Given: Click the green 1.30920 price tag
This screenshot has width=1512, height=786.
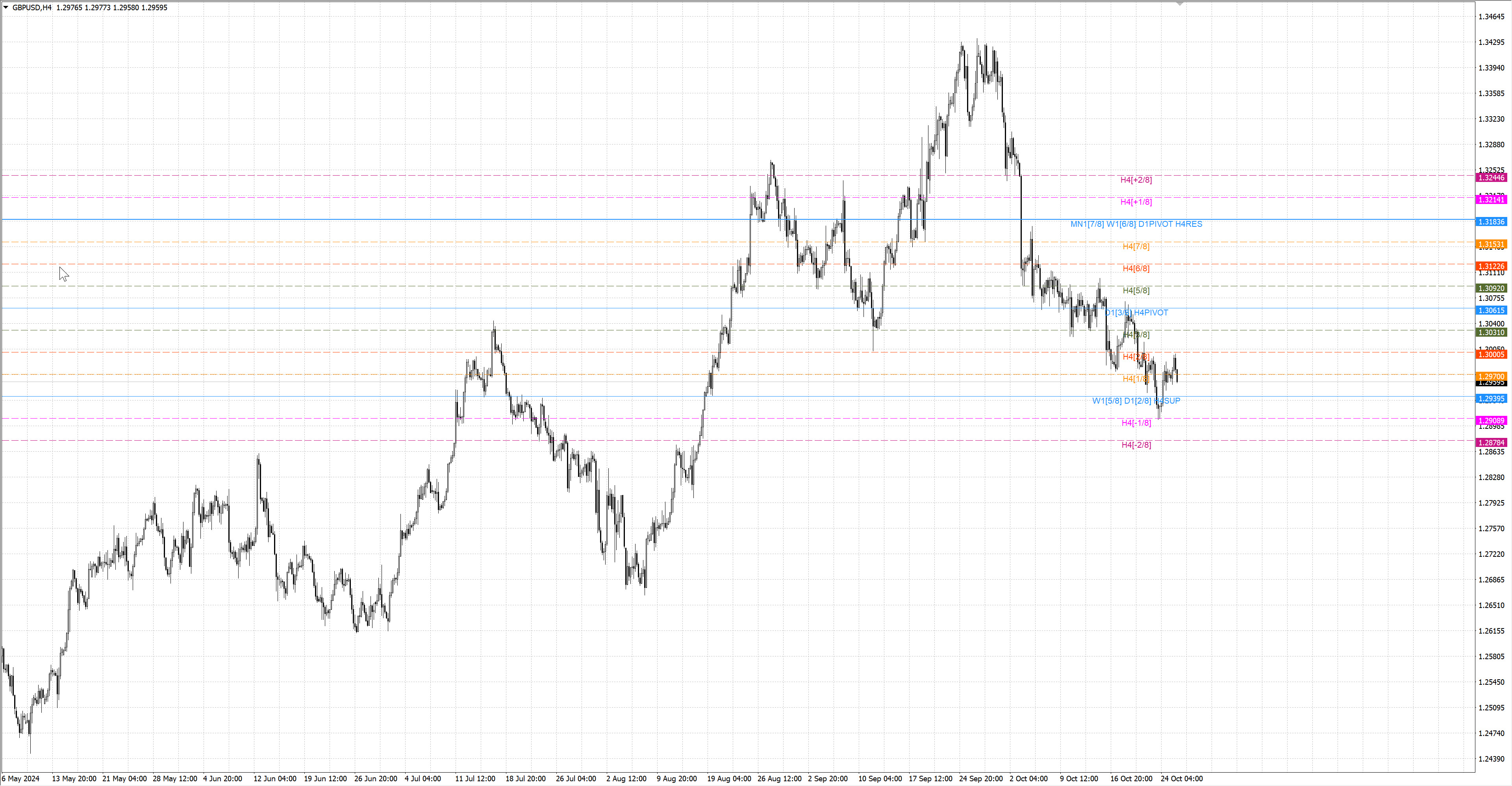Looking at the screenshot, I should [1491, 288].
